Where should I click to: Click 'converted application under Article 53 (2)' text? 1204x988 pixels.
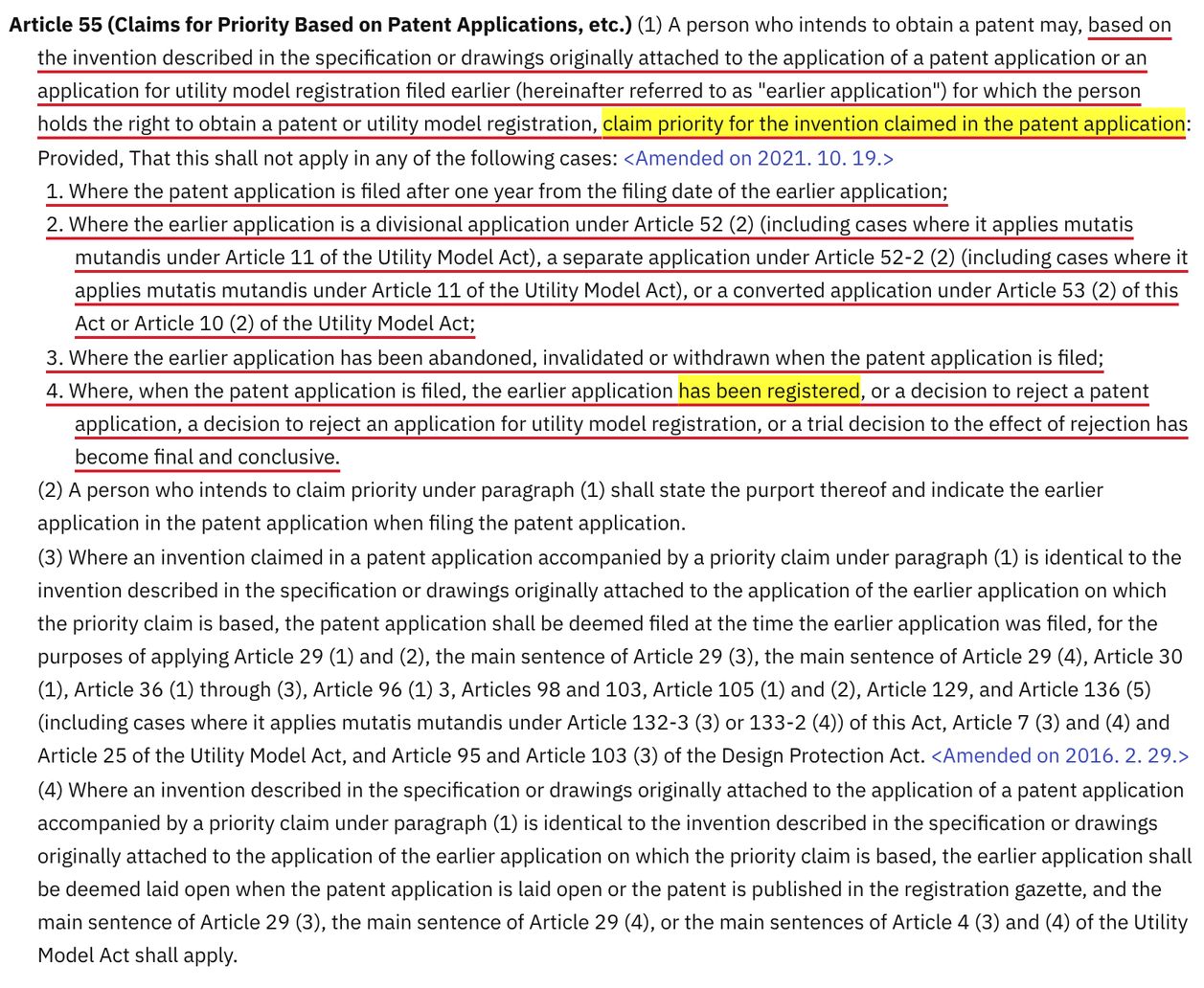click(x=924, y=291)
